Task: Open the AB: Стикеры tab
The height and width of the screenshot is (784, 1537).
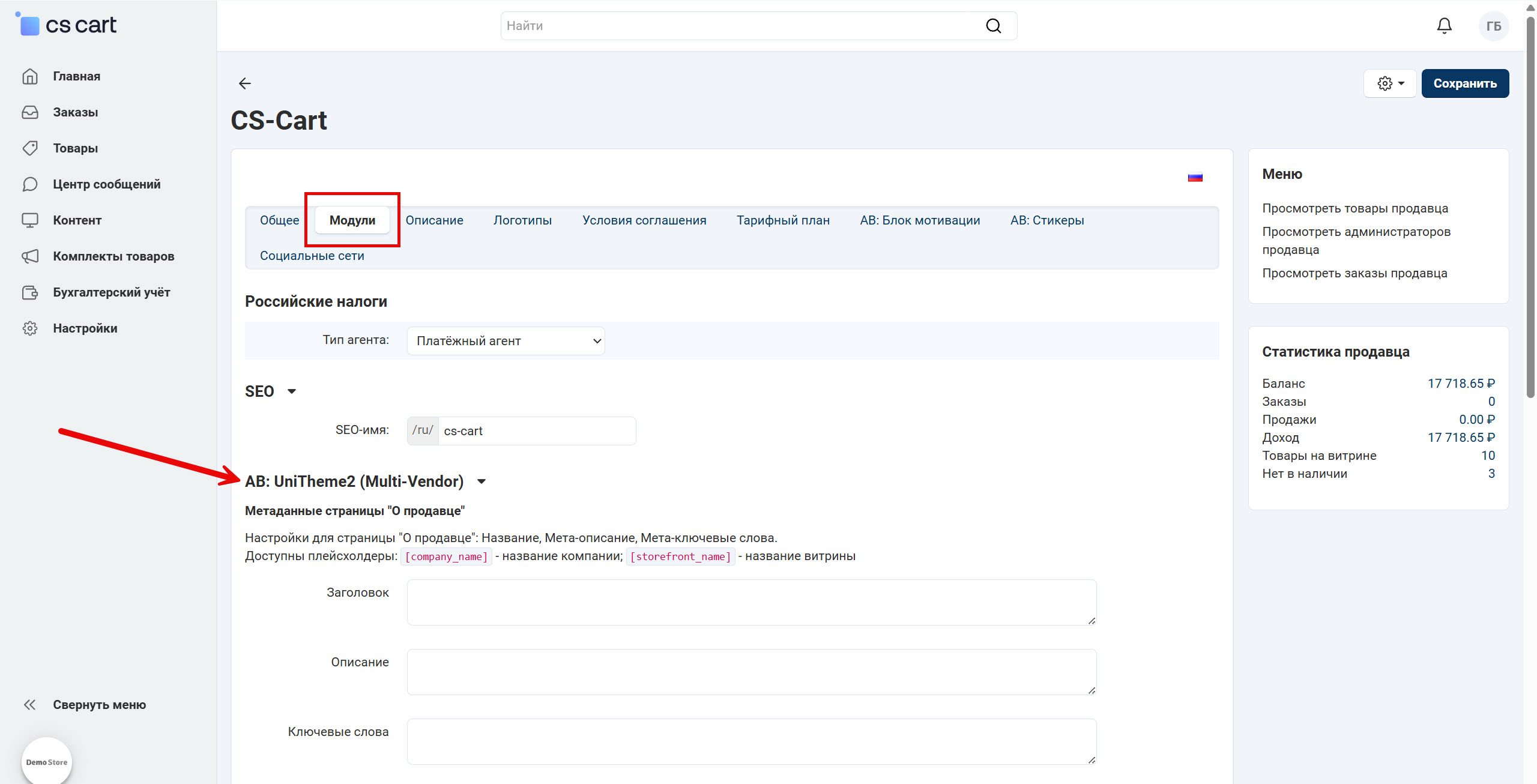Action: (x=1047, y=220)
